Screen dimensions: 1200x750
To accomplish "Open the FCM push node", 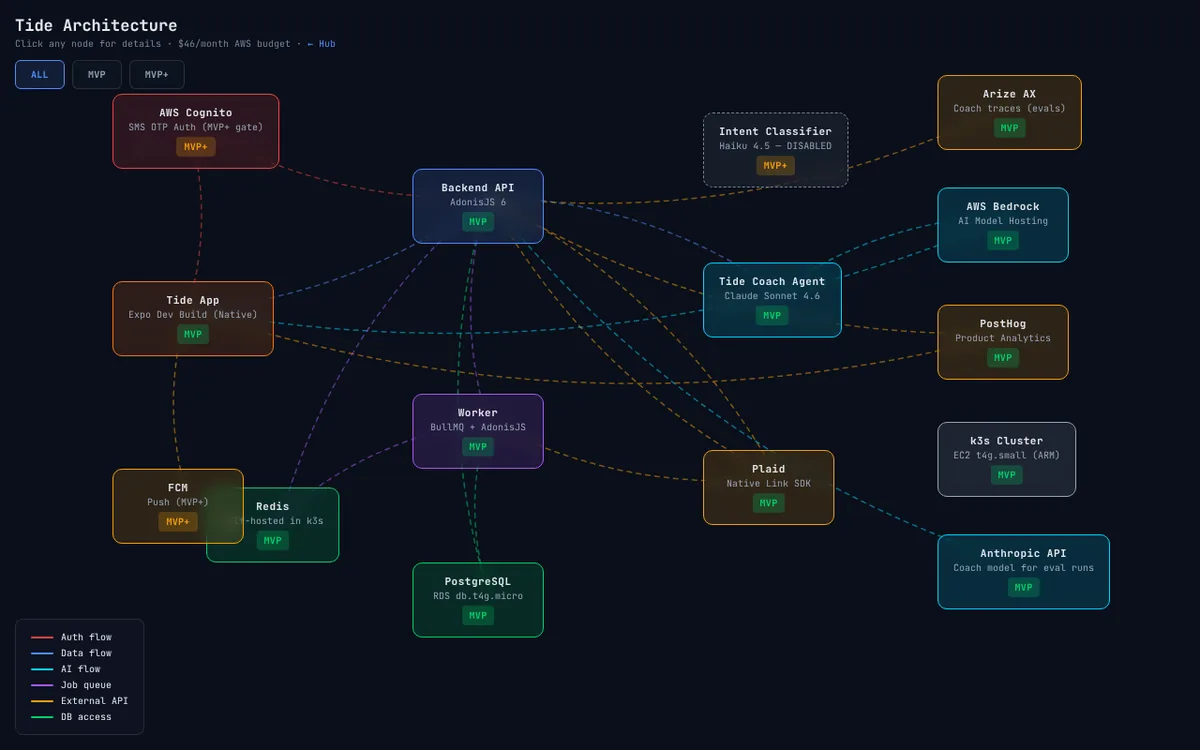I will point(178,506).
